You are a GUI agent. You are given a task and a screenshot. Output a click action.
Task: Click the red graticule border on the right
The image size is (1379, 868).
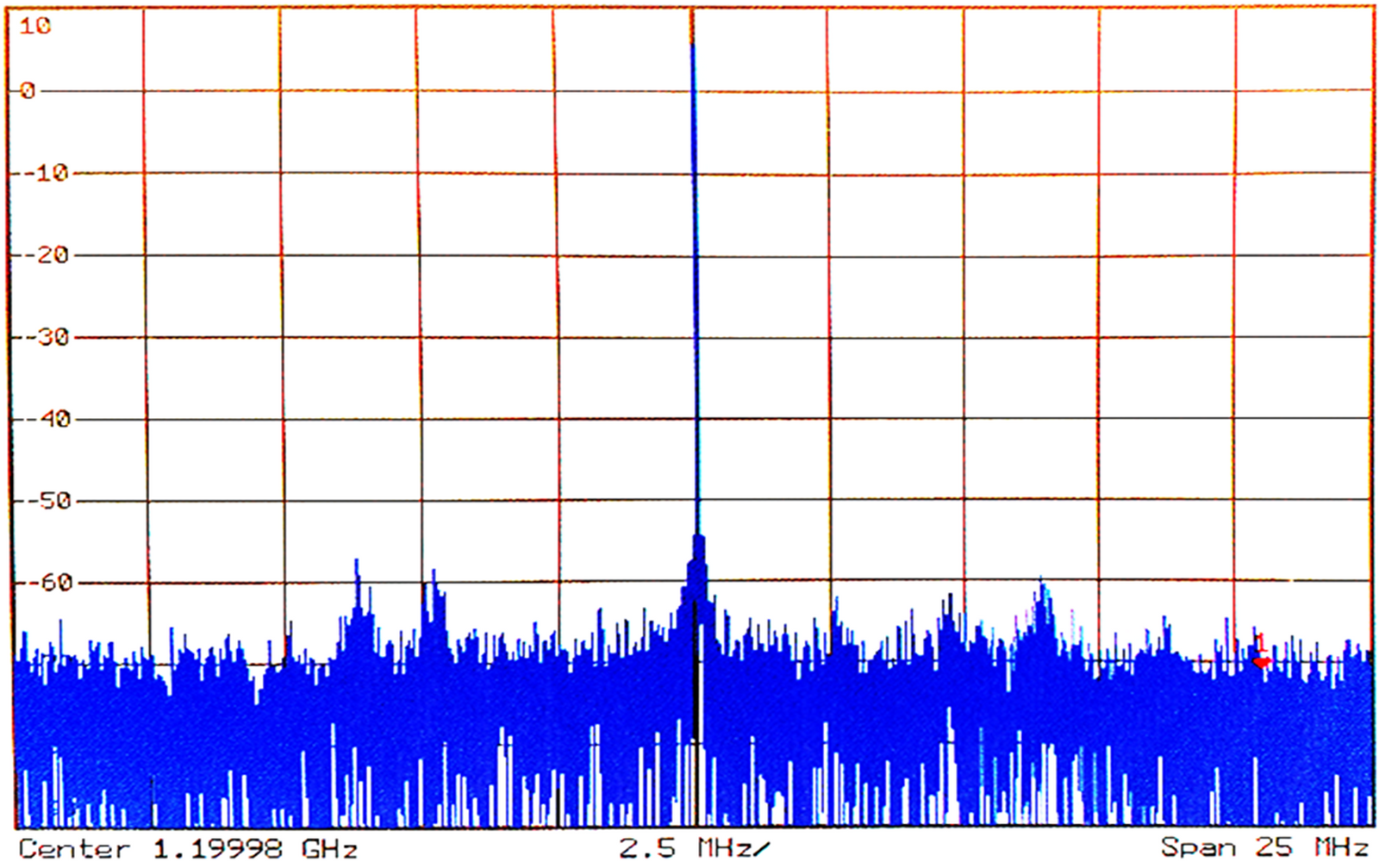coord(1372,345)
